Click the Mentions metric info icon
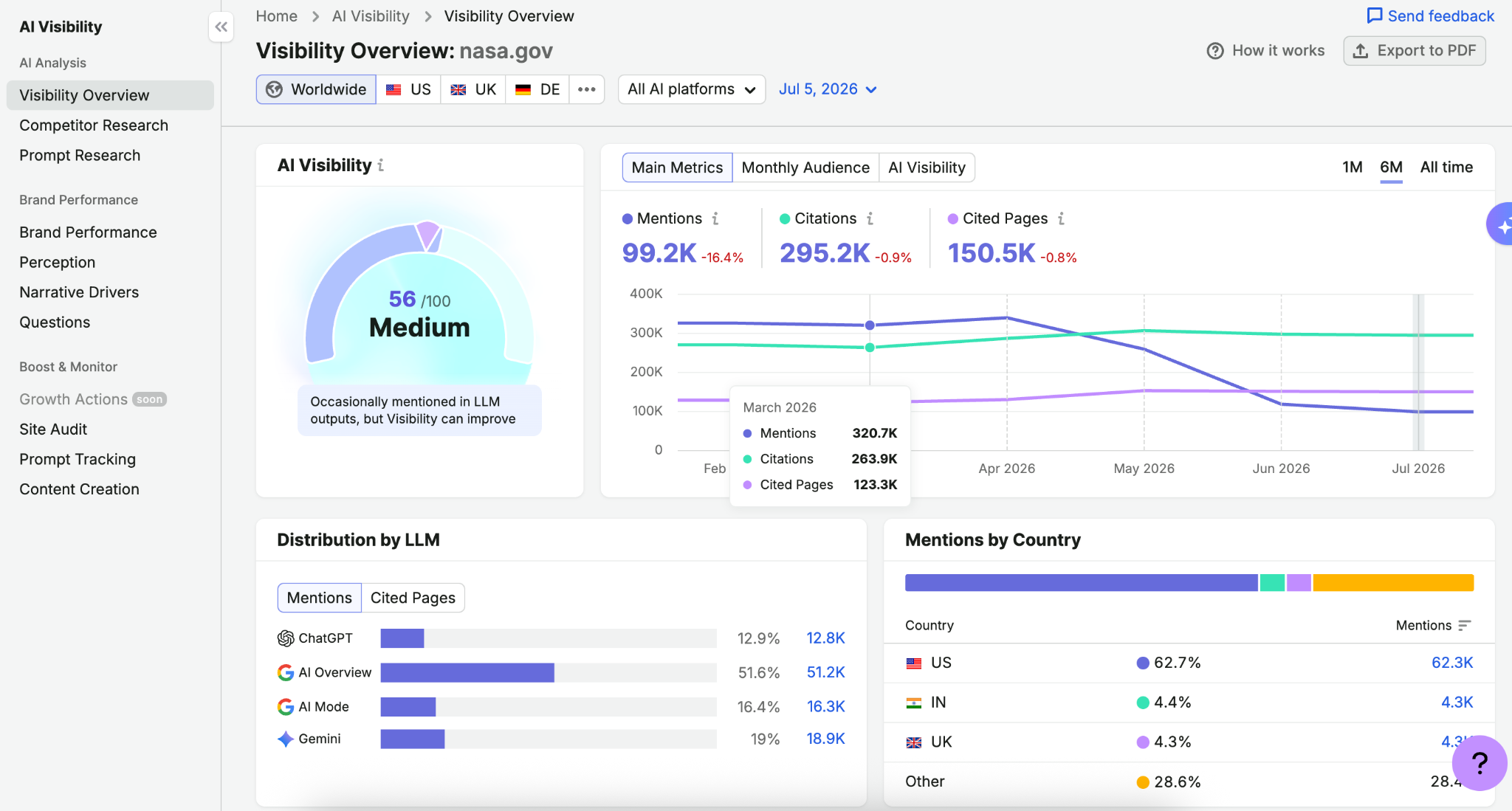The image size is (1512, 811). pyautogui.click(x=715, y=218)
